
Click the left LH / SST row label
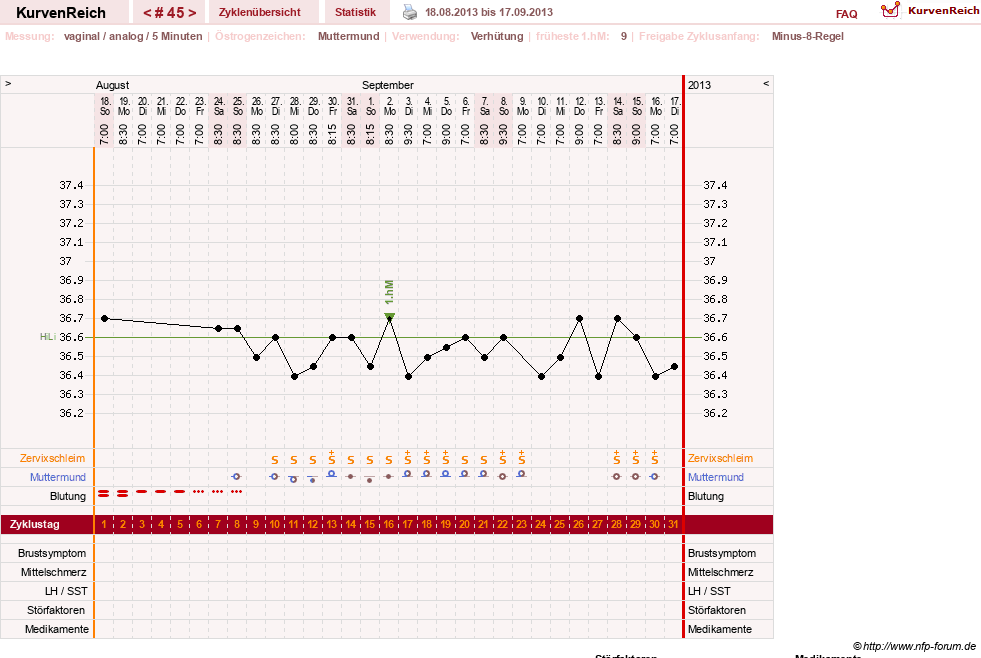[66, 591]
